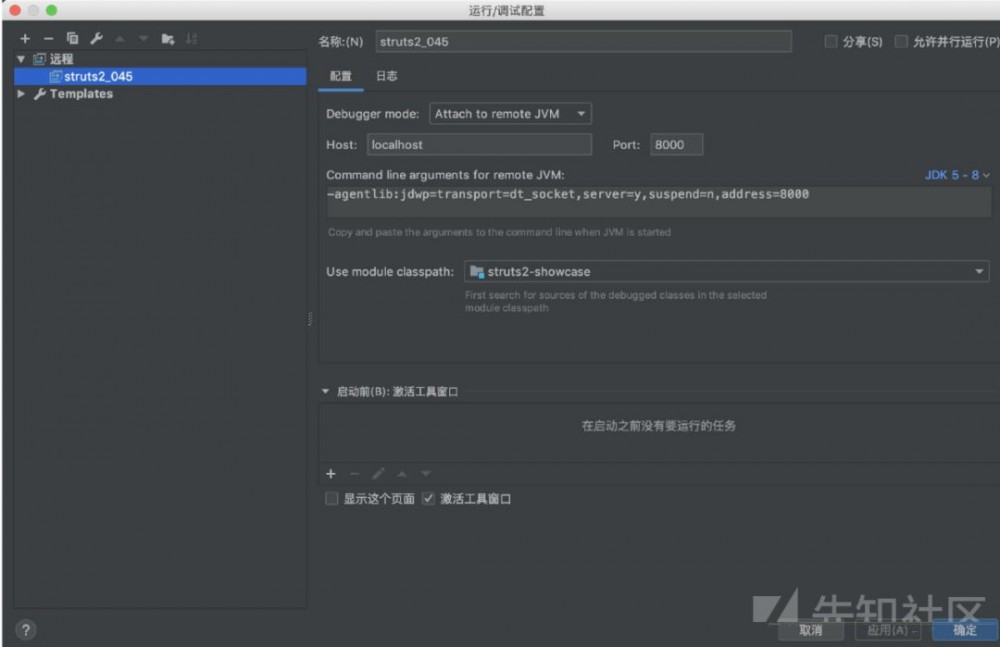Add a before-launch task with plus icon
The width and height of the screenshot is (1000, 647).
pos(331,473)
